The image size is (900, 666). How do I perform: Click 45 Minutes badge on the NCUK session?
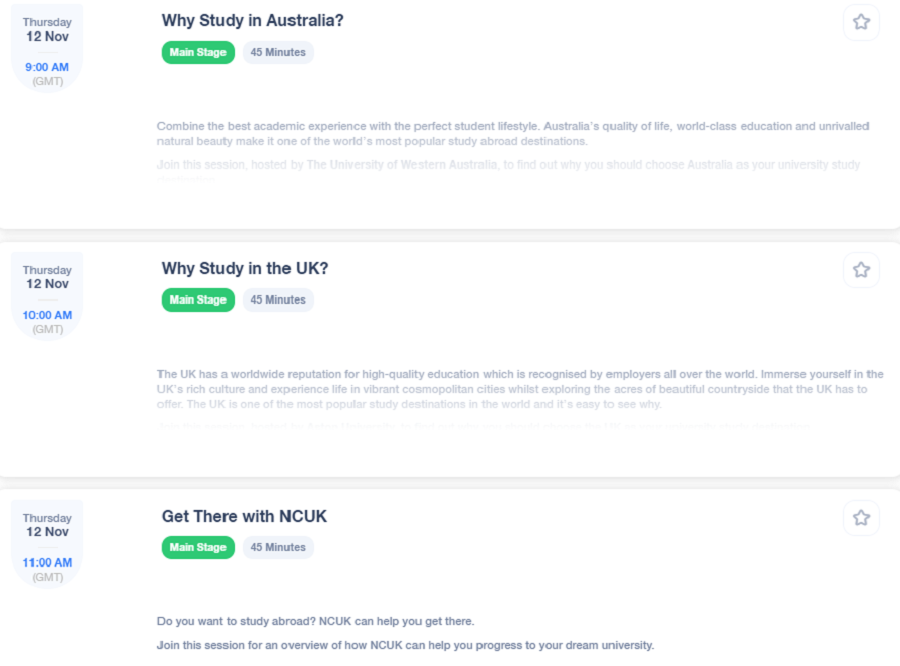(x=278, y=547)
